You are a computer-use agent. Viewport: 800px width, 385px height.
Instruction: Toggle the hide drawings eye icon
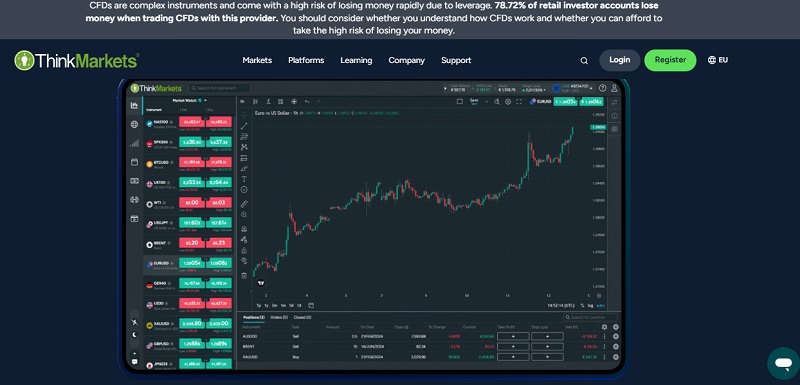pos(244,260)
